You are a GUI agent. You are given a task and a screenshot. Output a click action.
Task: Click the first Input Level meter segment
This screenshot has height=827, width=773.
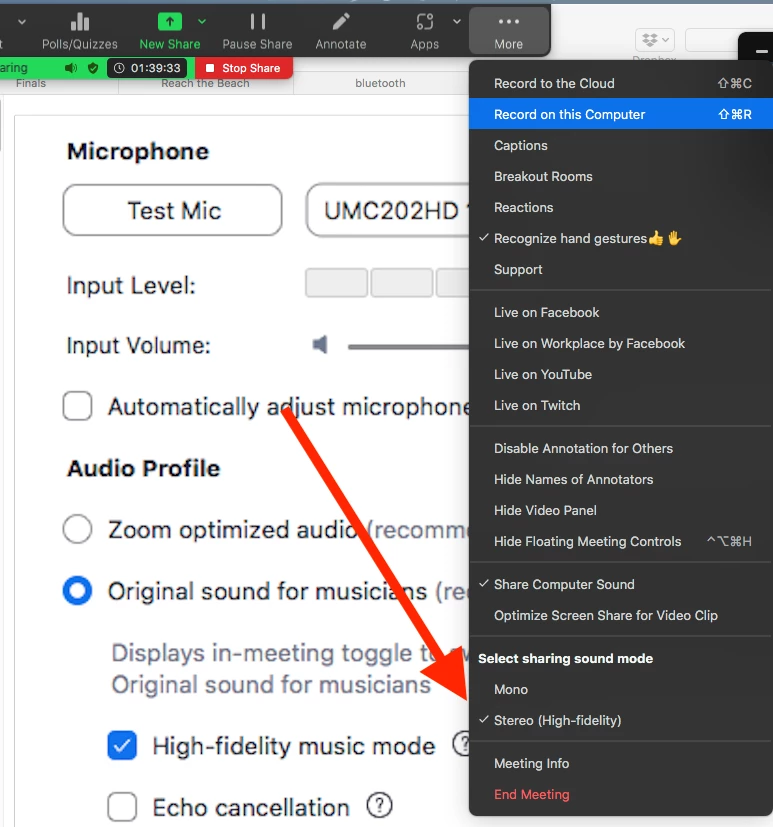click(x=336, y=283)
